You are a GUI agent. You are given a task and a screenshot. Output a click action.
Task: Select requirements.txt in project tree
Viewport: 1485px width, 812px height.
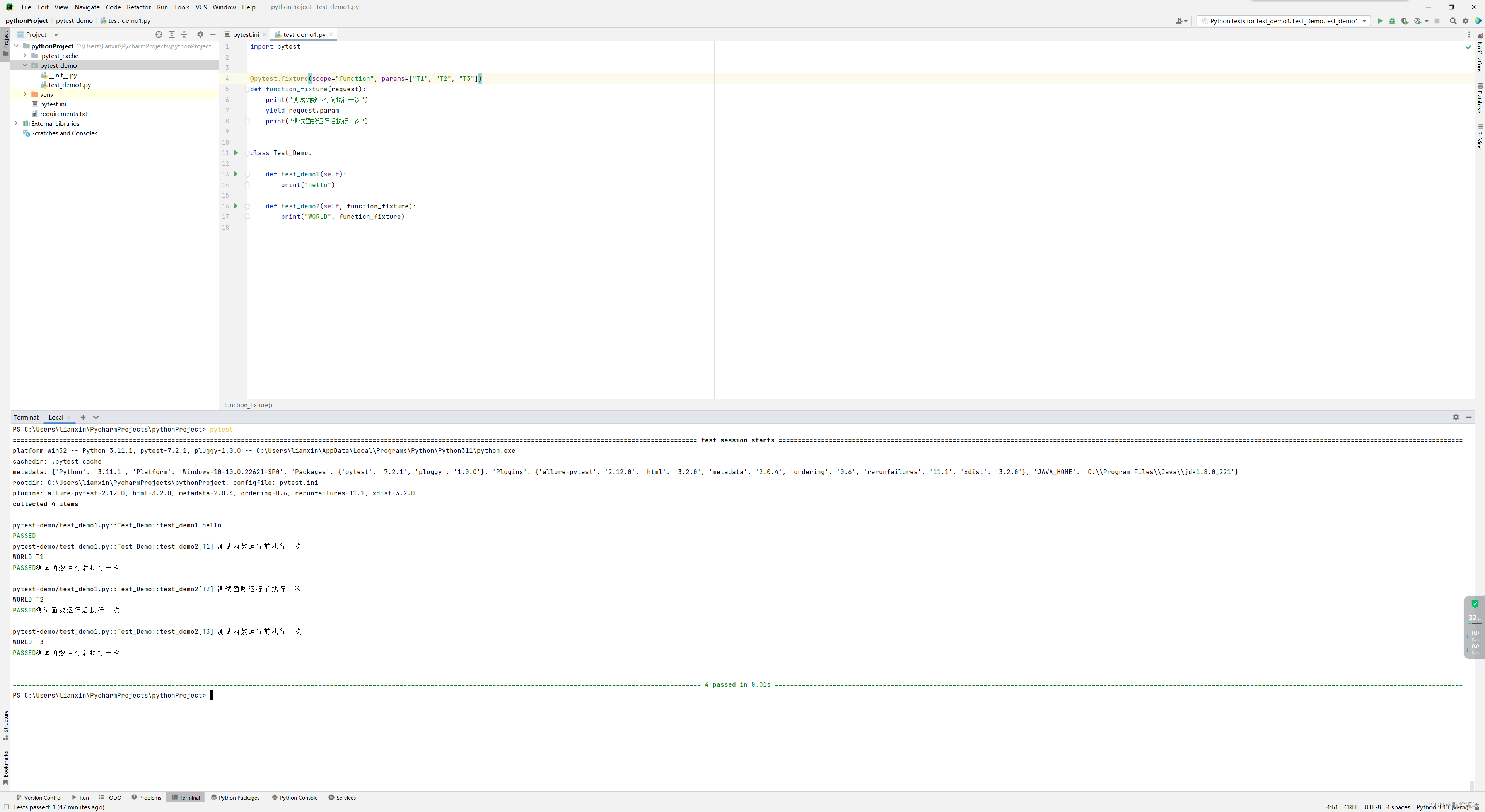(x=60, y=114)
